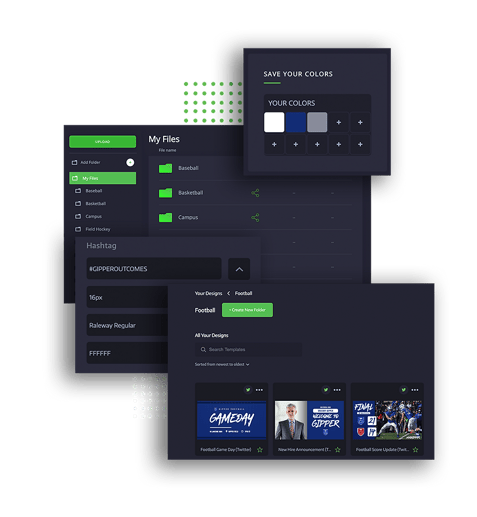Open the Sorted from newest to oldest dropdown

(x=222, y=364)
